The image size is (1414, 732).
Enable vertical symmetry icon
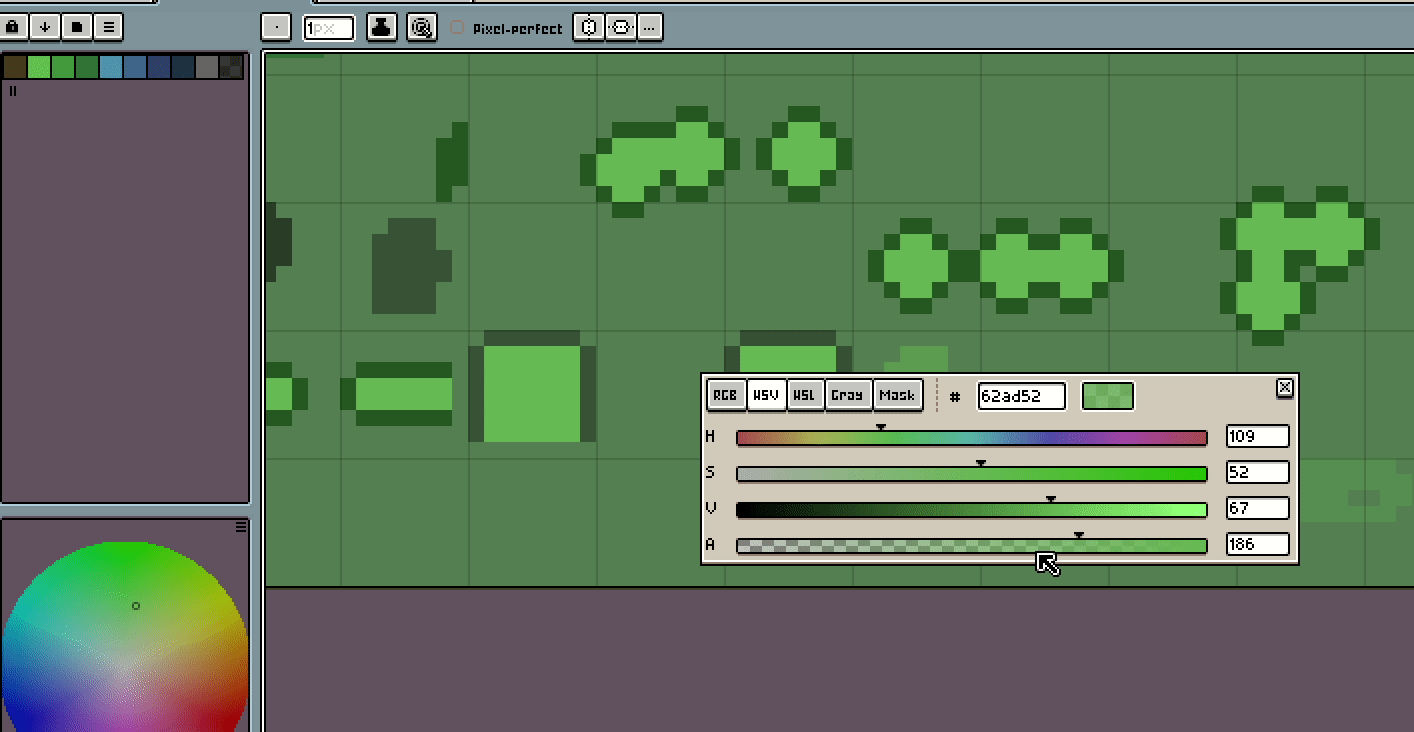[x=620, y=27]
